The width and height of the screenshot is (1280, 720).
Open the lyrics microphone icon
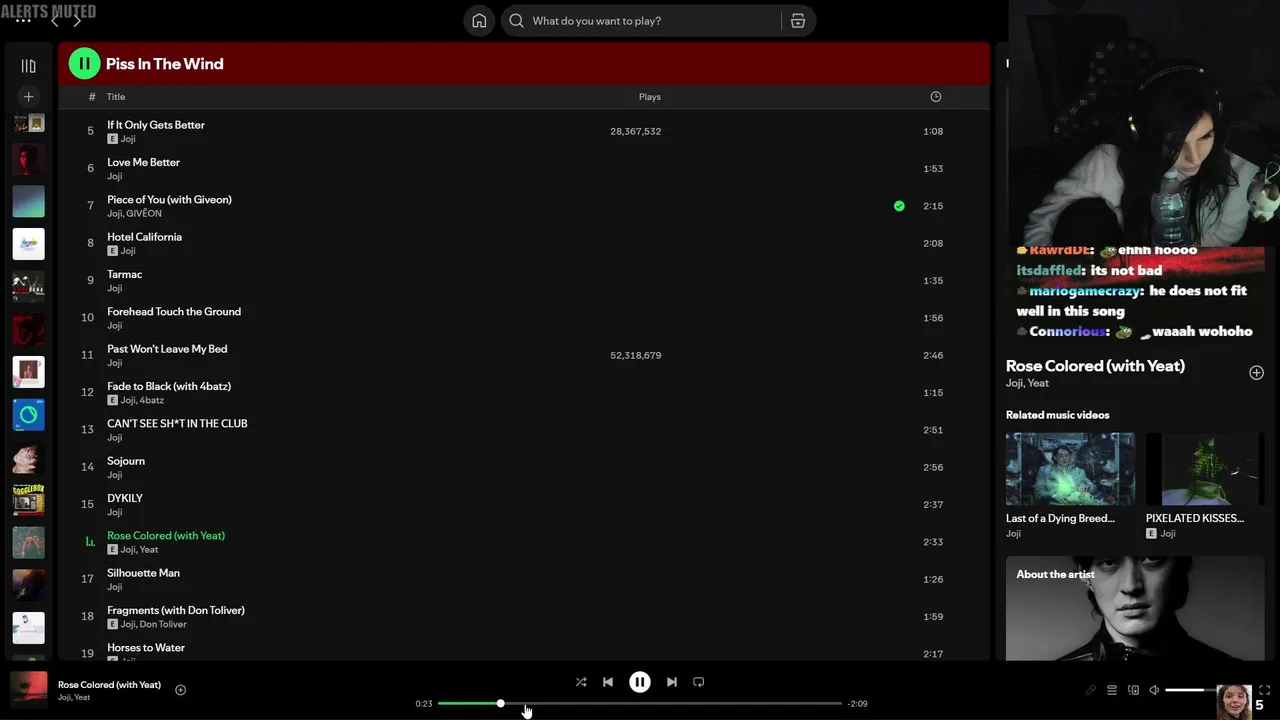click(1091, 690)
